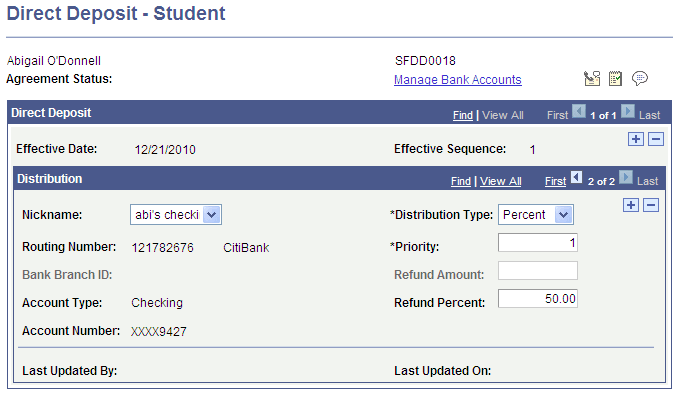Click the Refund Percent field
Image resolution: width=677 pixels, height=394 pixels.
(538, 299)
